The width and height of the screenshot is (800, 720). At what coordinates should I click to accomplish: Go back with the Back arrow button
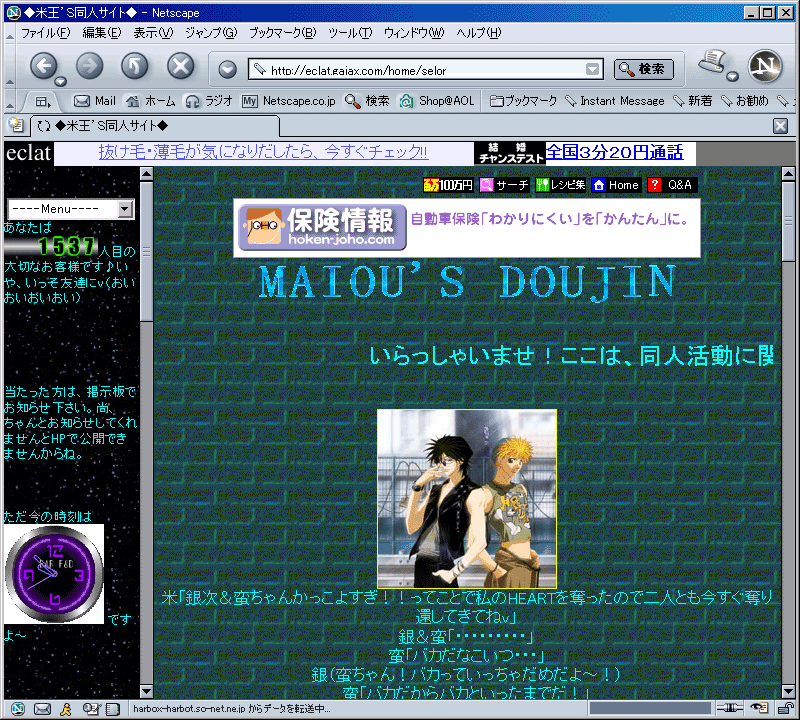coord(43,66)
